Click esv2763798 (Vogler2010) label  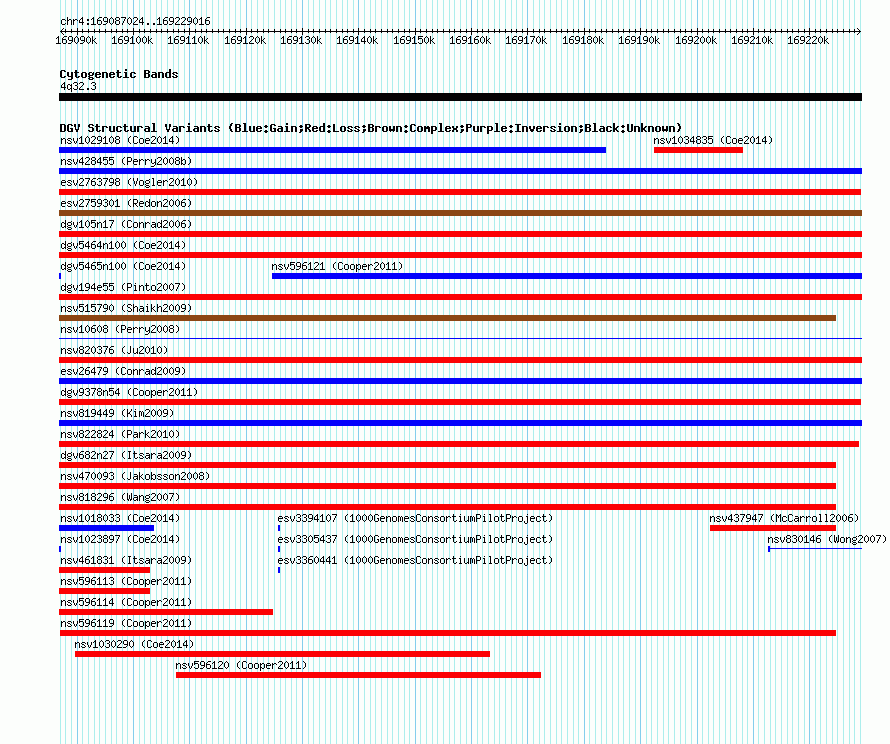pyautogui.click(x=129, y=182)
